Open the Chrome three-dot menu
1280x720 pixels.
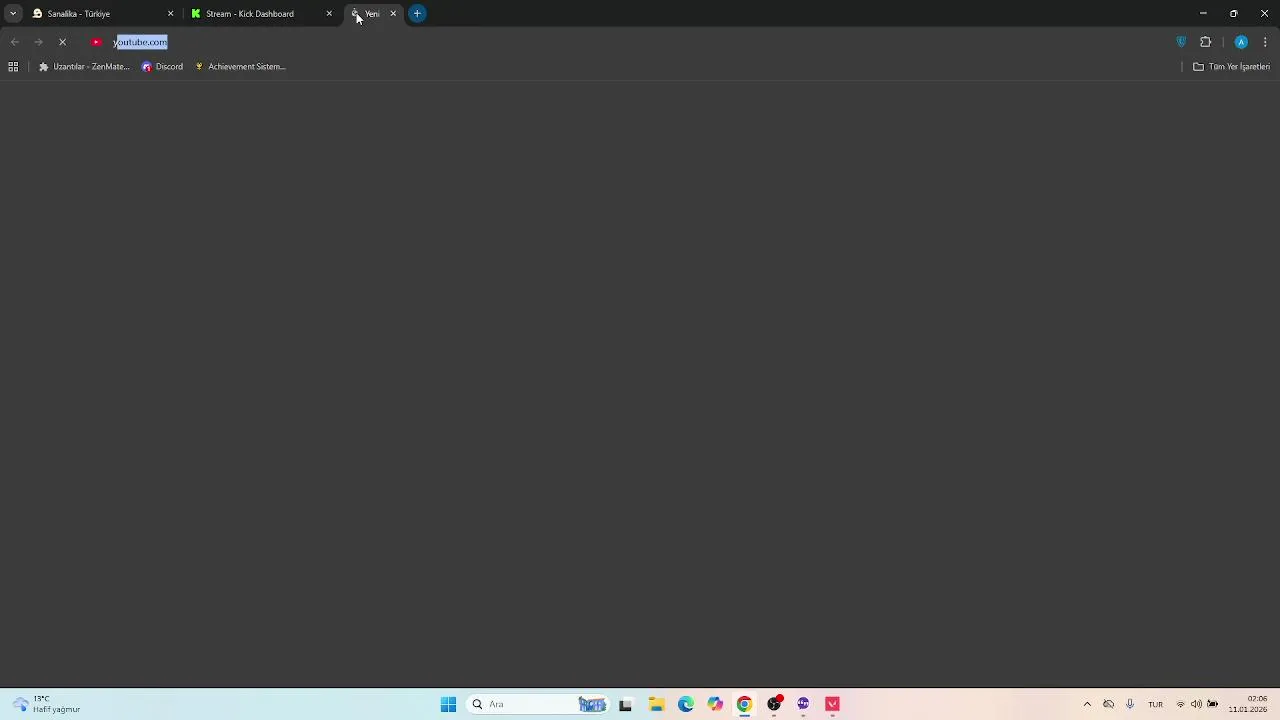[x=1265, y=42]
